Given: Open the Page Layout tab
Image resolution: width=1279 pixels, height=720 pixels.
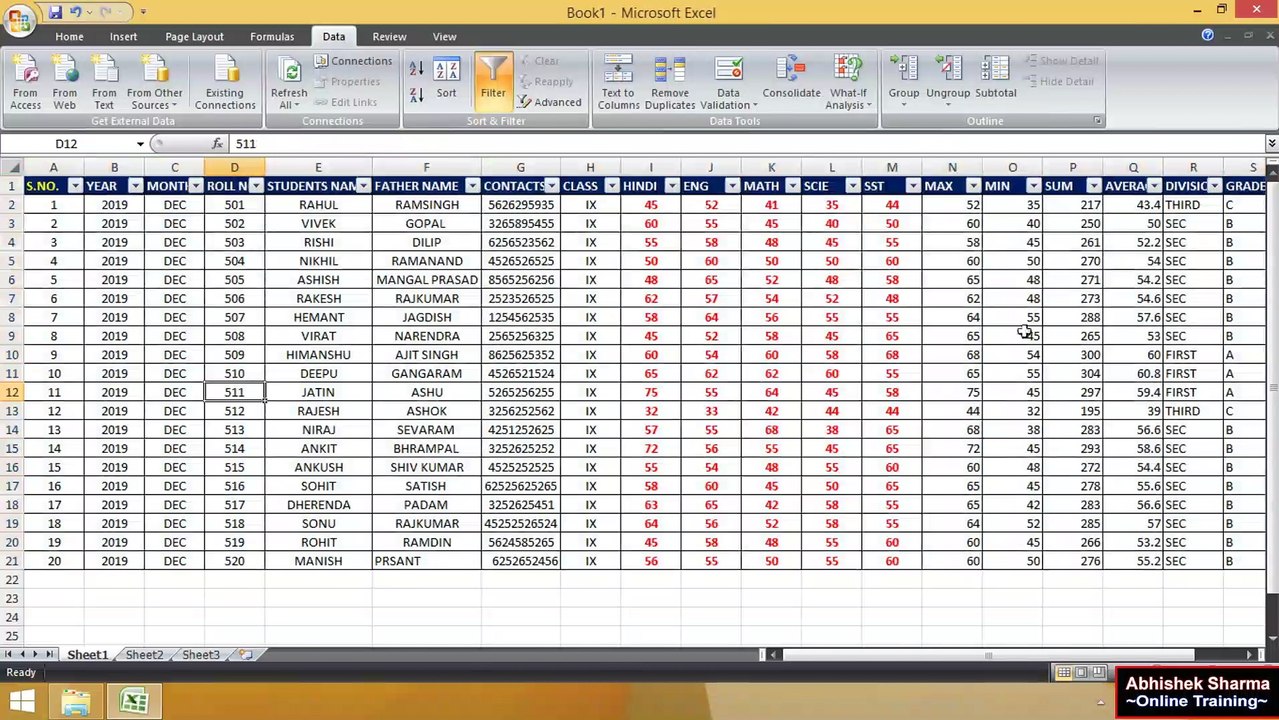Looking at the screenshot, I should pos(194,37).
